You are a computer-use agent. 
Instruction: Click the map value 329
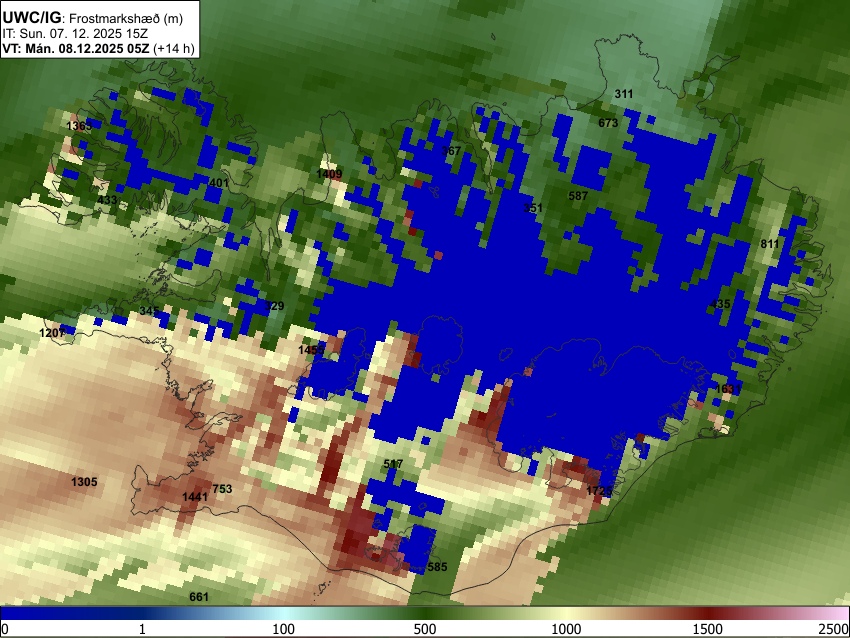pyautogui.click(x=274, y=306)
